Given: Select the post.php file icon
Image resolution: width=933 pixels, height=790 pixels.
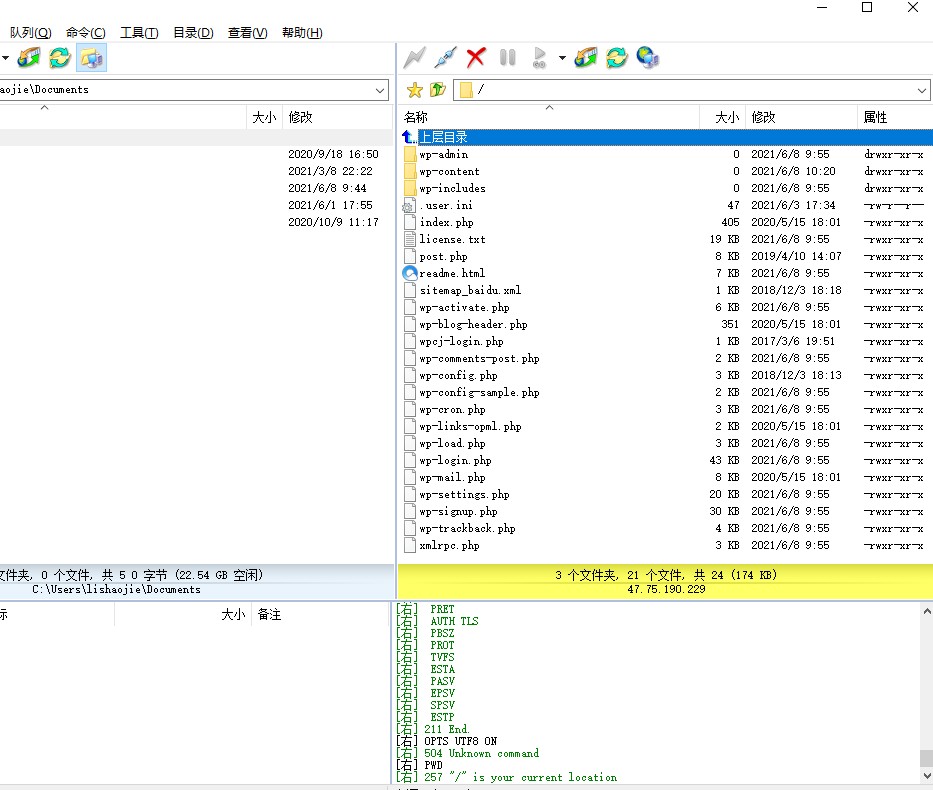Looking at the screenshot, I should click(409, 256).
